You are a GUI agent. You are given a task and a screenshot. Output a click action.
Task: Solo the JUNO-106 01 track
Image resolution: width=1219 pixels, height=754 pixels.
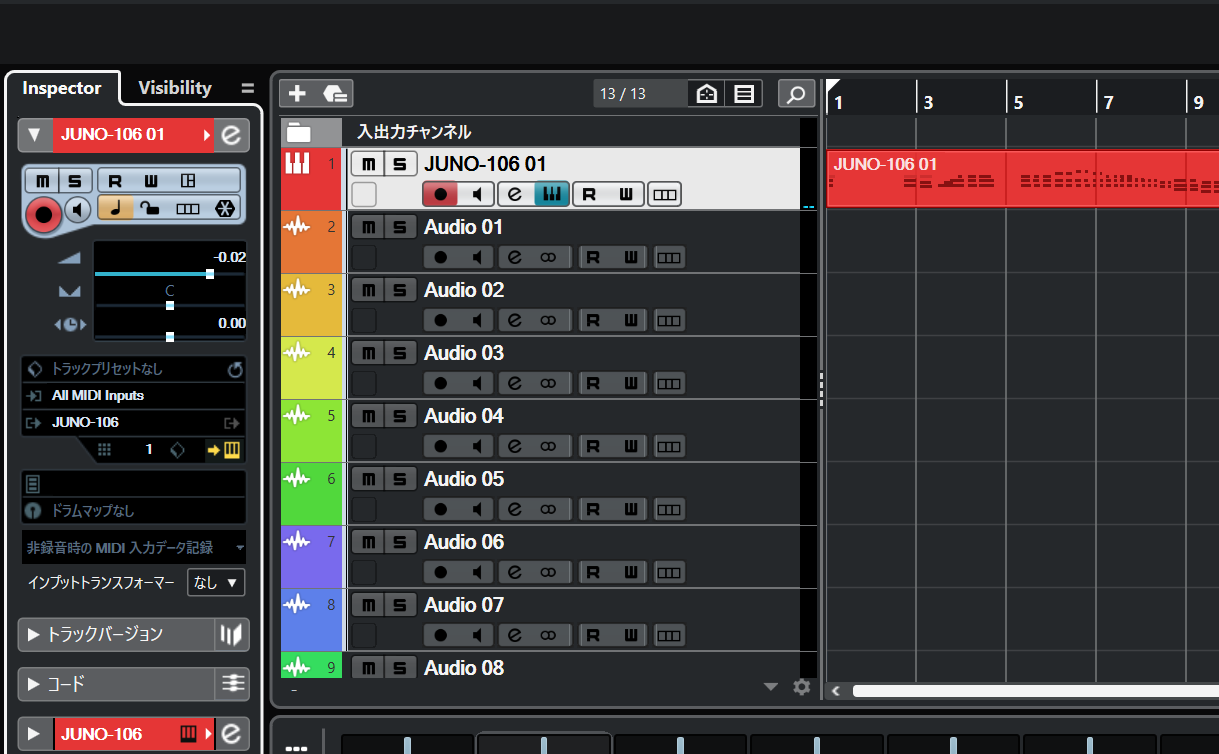click(x=400, y=164)
